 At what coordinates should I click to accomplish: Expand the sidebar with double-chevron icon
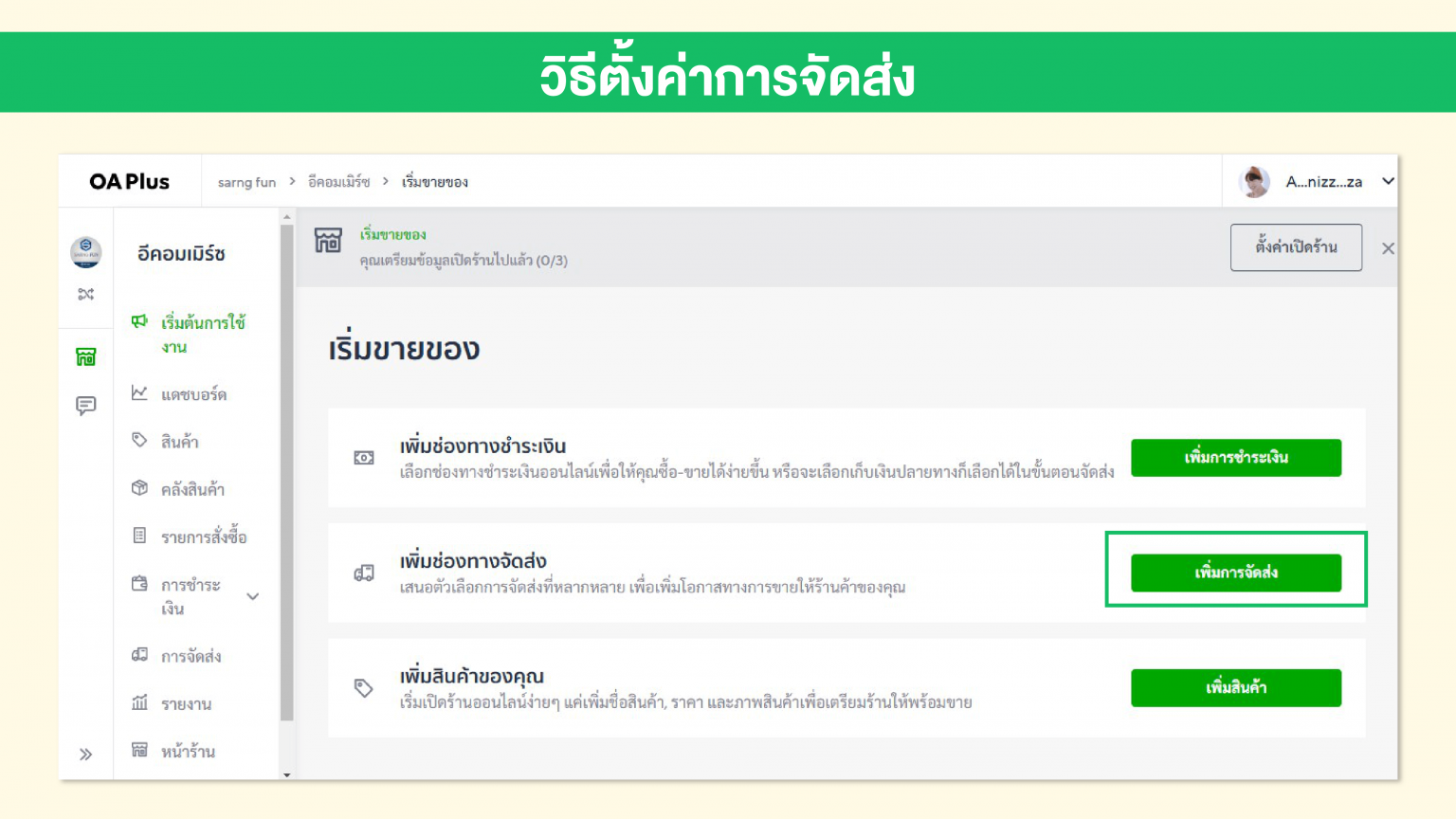click(85, 755)
